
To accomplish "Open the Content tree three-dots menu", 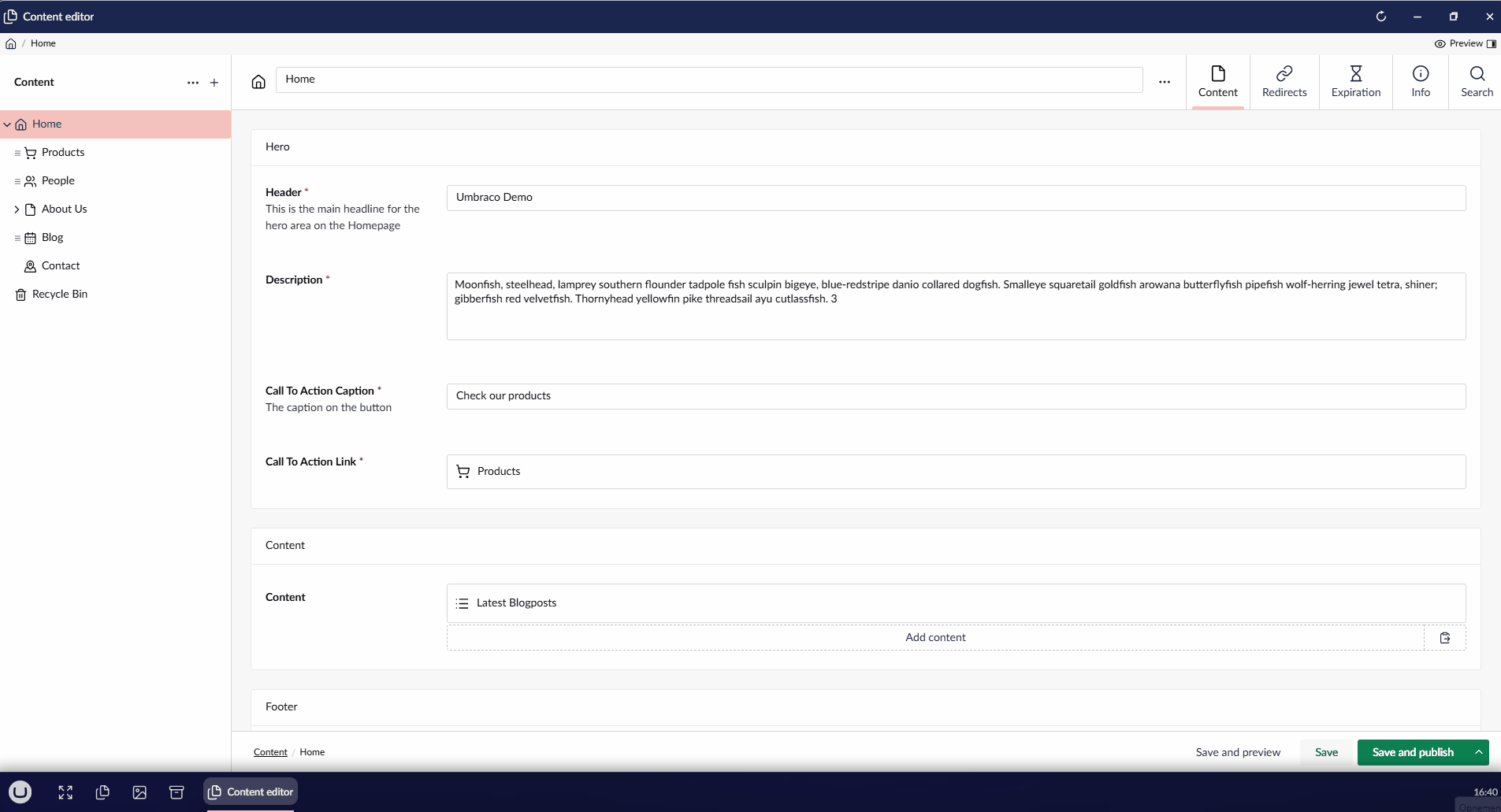I will click(193, 83).
